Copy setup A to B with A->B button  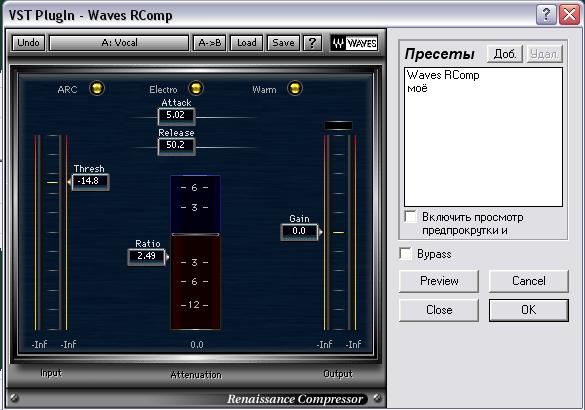[x=209, y=43]
